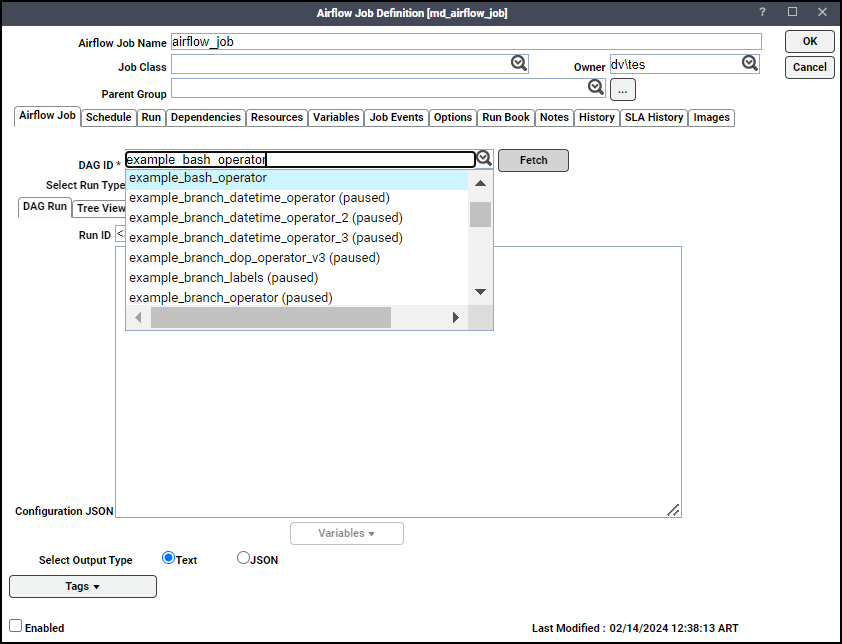Open the Resources tab
The height and width of the screenshot is (644, 842).
tap(277, 117)
